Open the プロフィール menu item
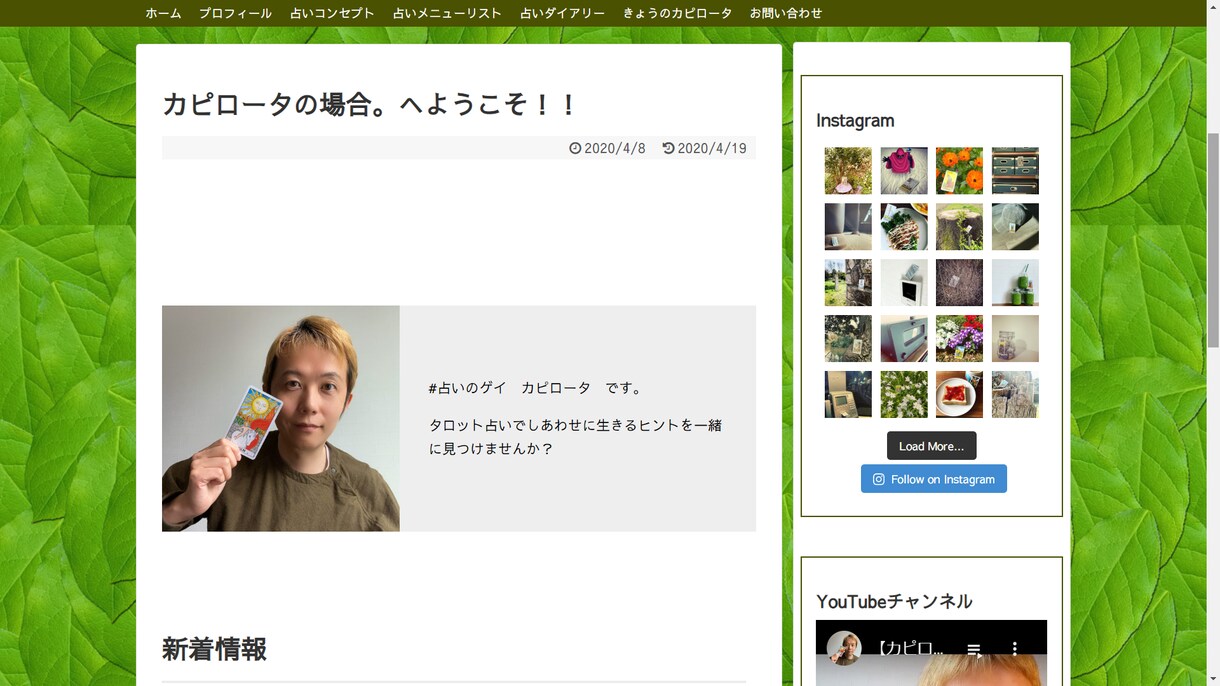Screen dimensions: 1220x686 235,13
